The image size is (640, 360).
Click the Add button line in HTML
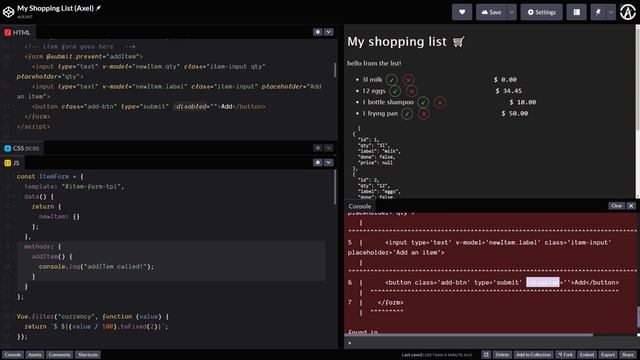point(149,107)
